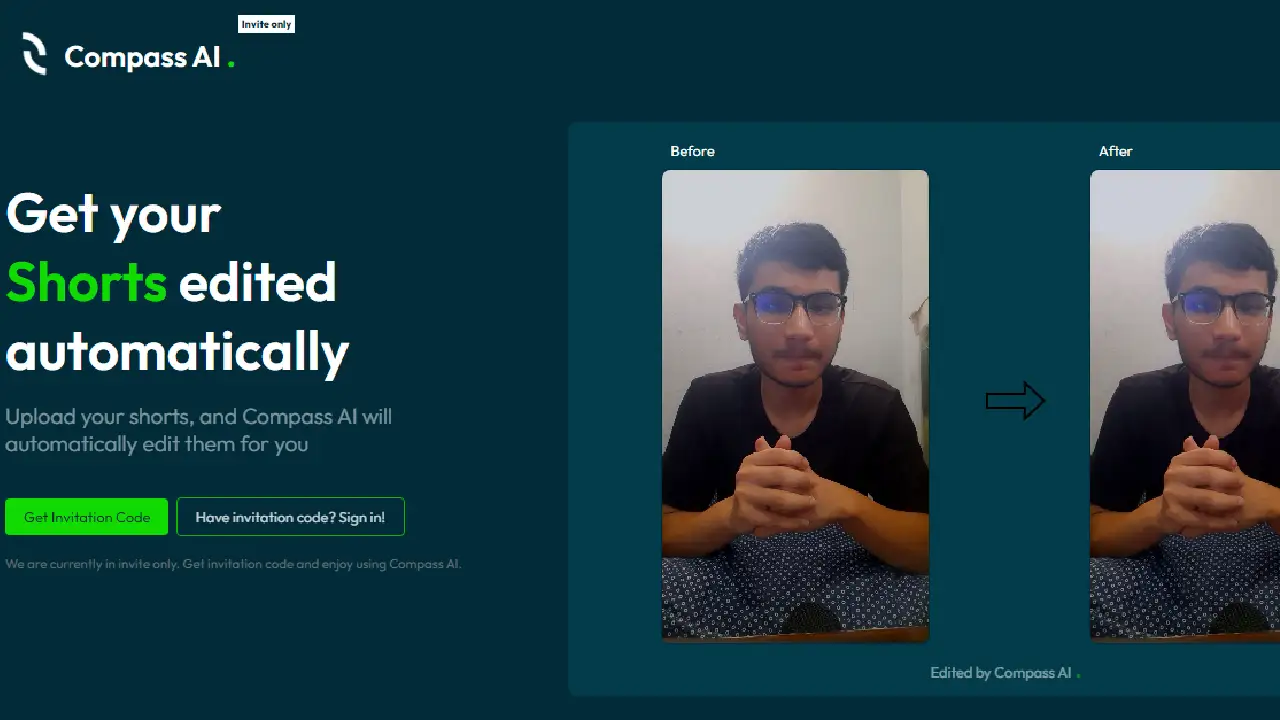Screen dimensions: 1280x720
Task: Click the 'Before' label
Action: [692, 151]
